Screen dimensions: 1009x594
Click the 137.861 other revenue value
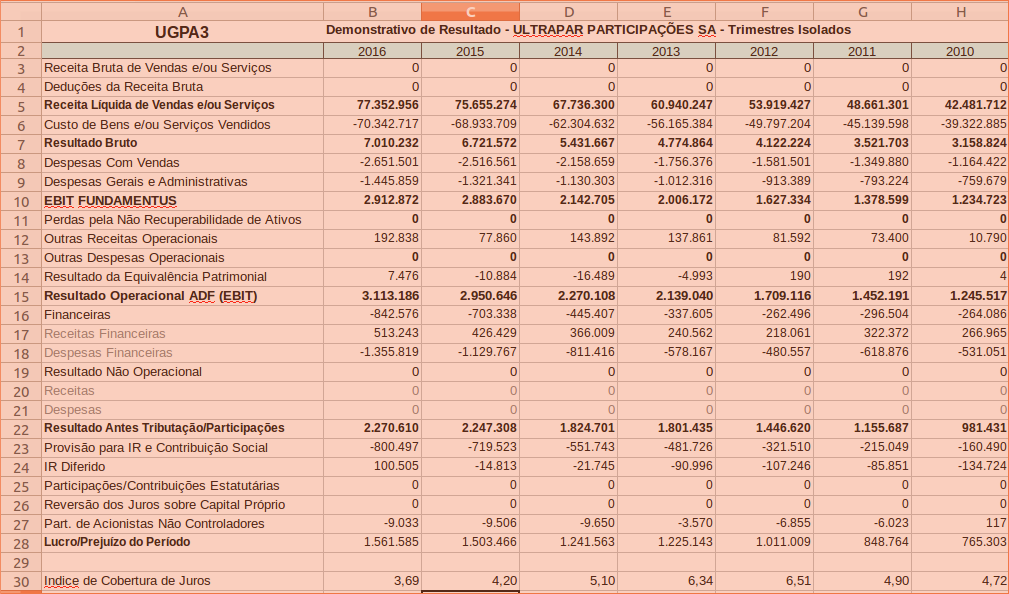[x=690, y=238]
